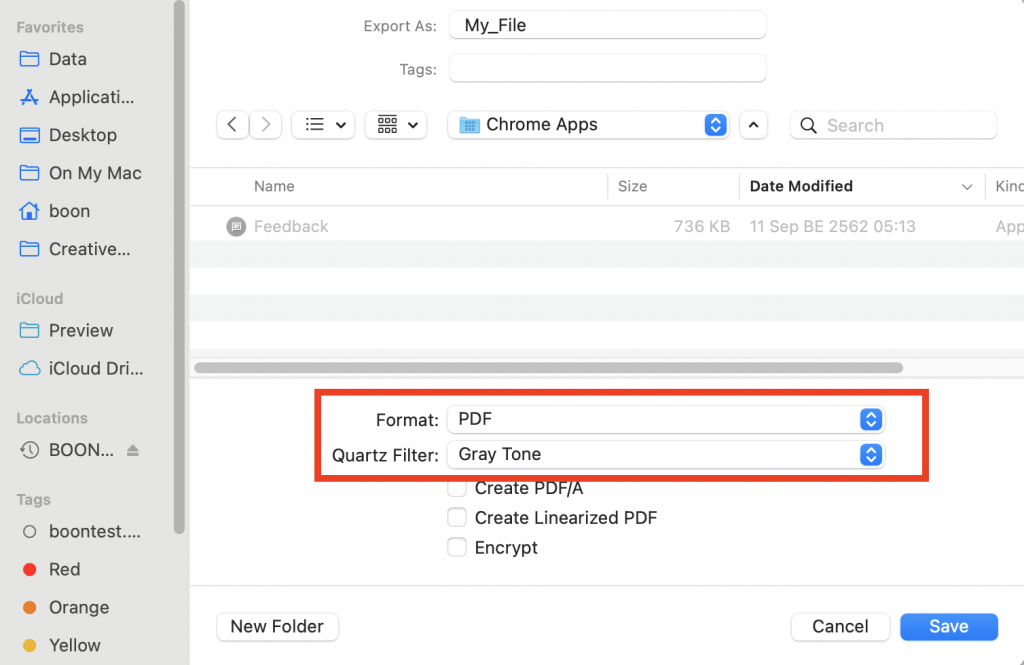
Task: Click the horizontal scrollbar under file list
Action: tap(548, 368)
